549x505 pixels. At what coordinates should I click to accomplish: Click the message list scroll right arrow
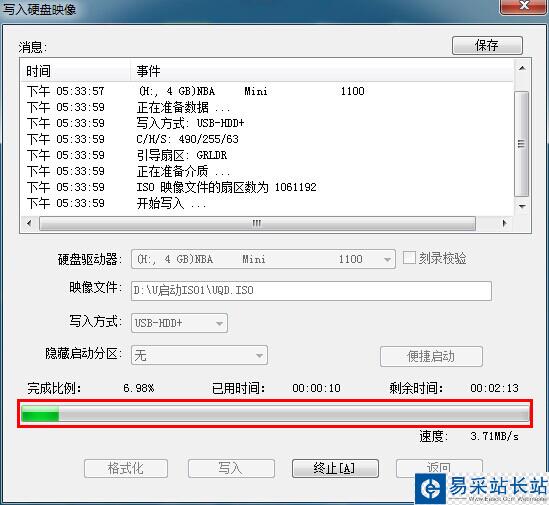(x=505, y=223)
